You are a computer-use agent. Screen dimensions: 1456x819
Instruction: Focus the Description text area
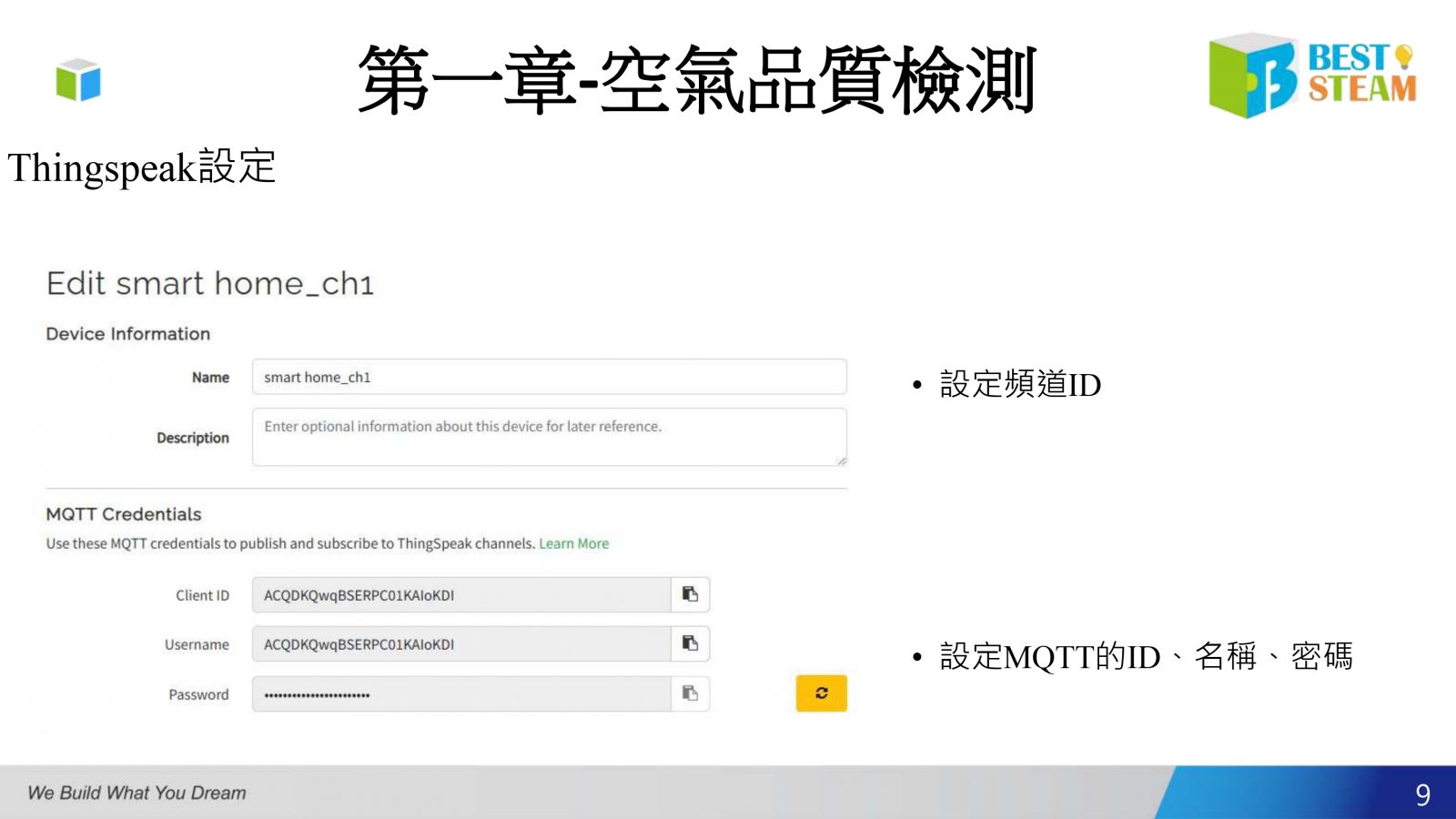(549, 438)
